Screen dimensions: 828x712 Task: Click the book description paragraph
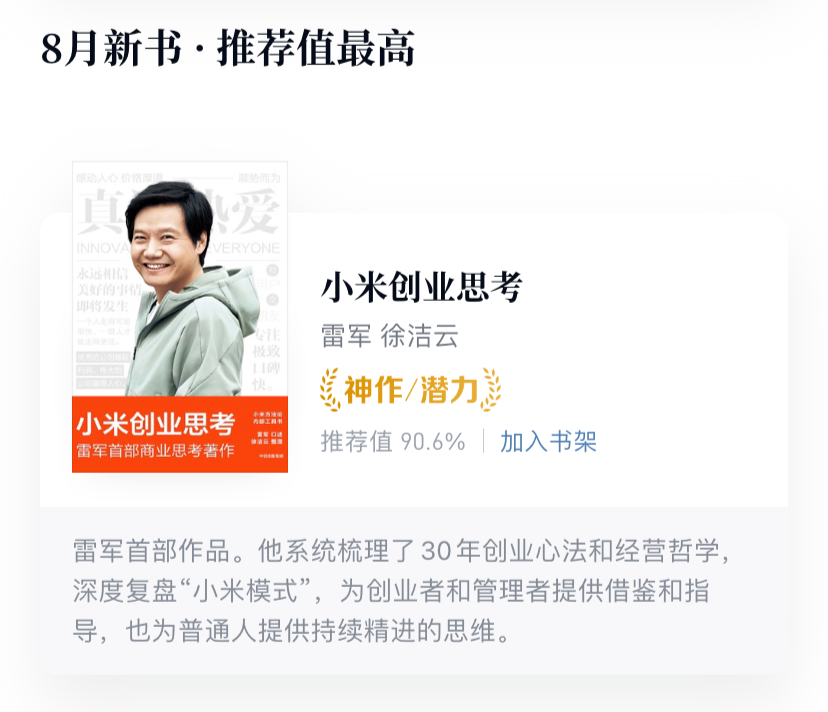tap(401, 591)
